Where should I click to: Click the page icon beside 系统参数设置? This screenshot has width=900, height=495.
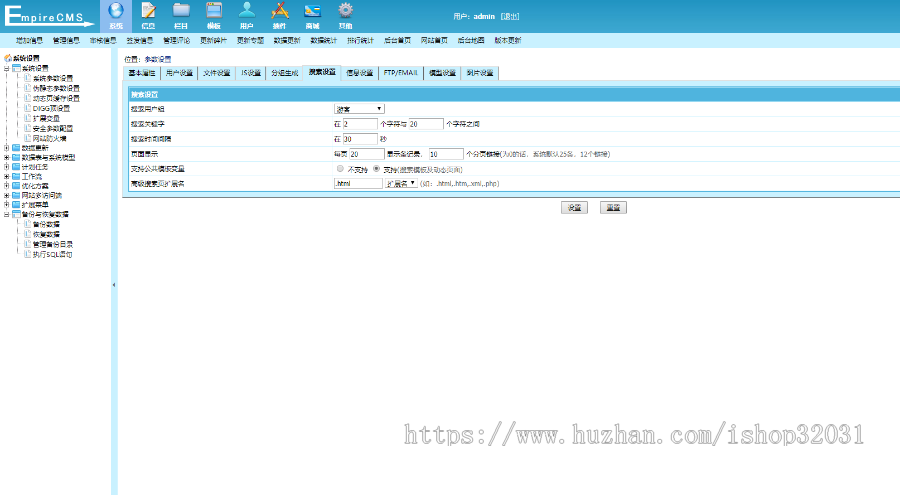(28, 78)
